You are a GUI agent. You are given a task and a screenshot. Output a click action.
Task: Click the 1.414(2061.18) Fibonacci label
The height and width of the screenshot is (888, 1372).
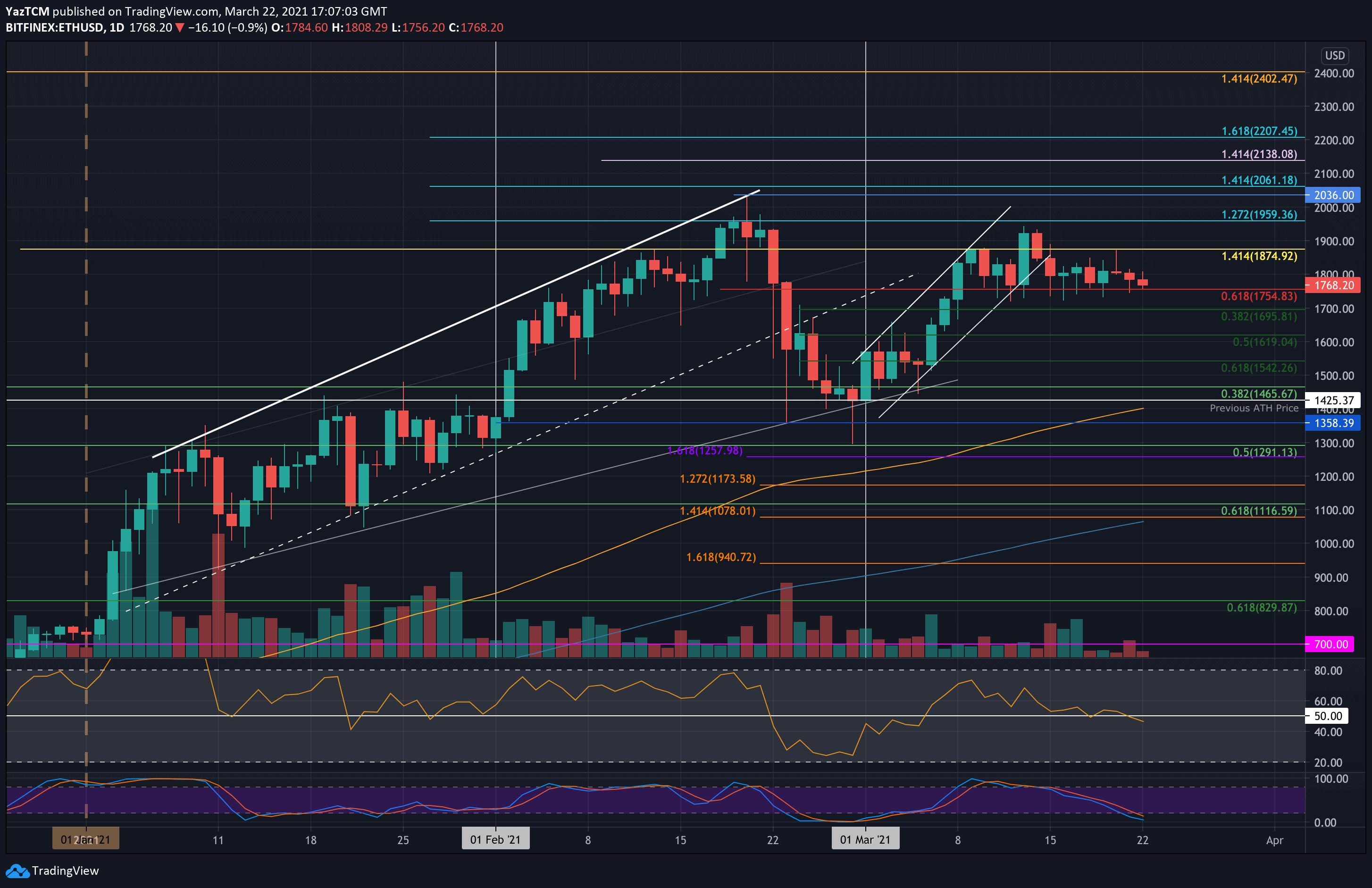point(1259,180)
